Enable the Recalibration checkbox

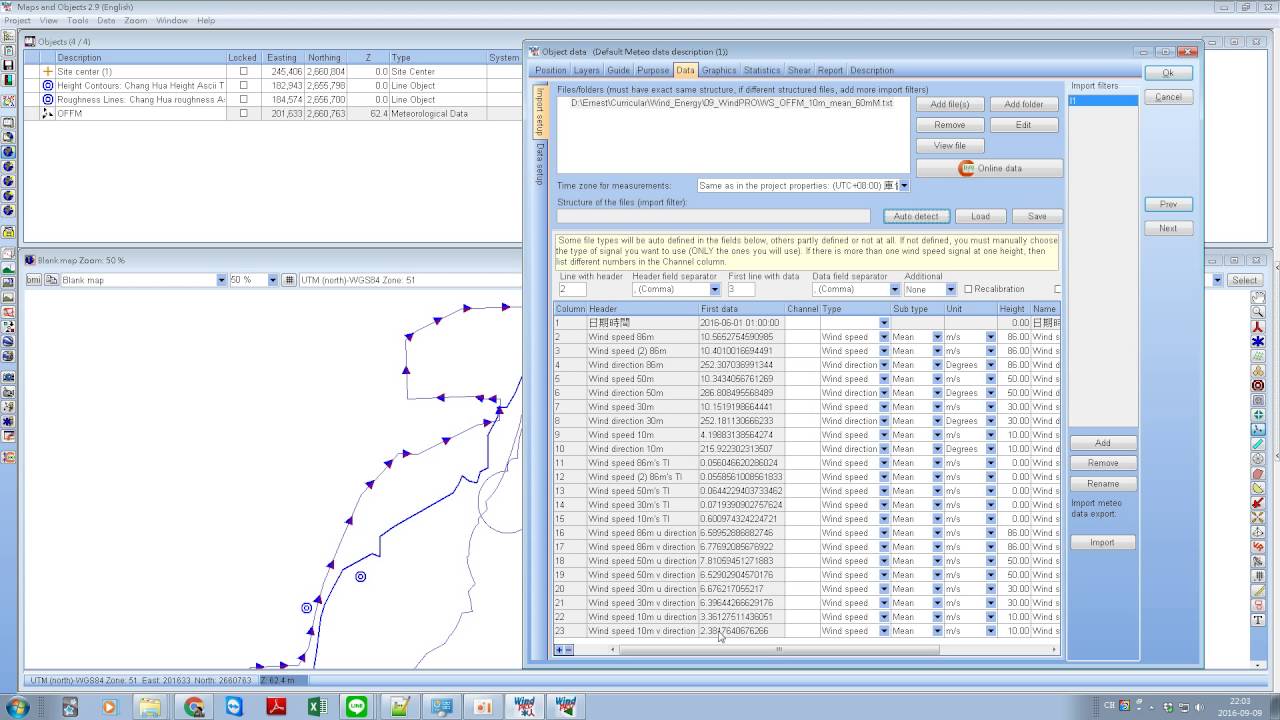(x=968, y=290)
